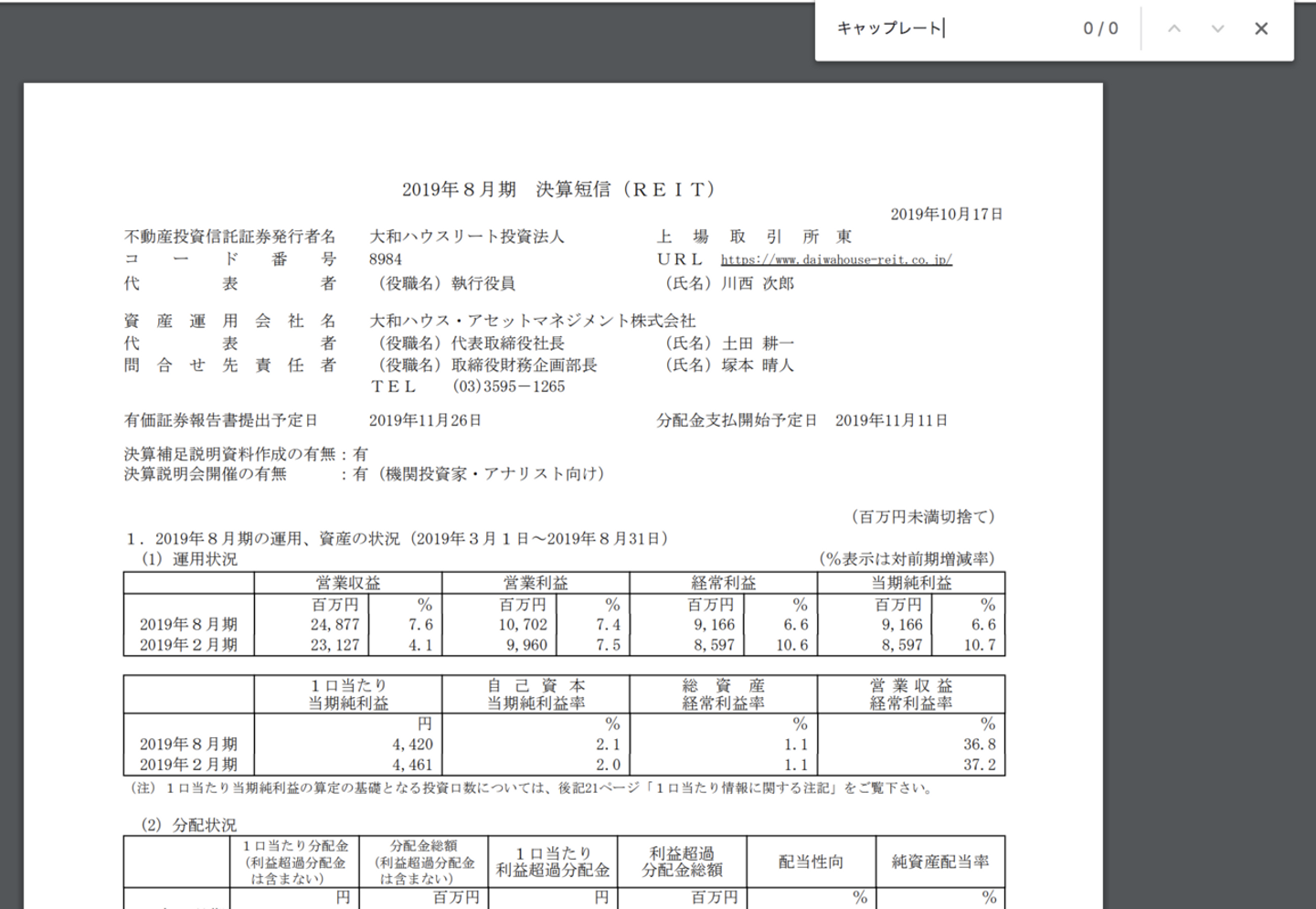
Task: Click the per-unit net income 4,461
Action: point(412,765)
